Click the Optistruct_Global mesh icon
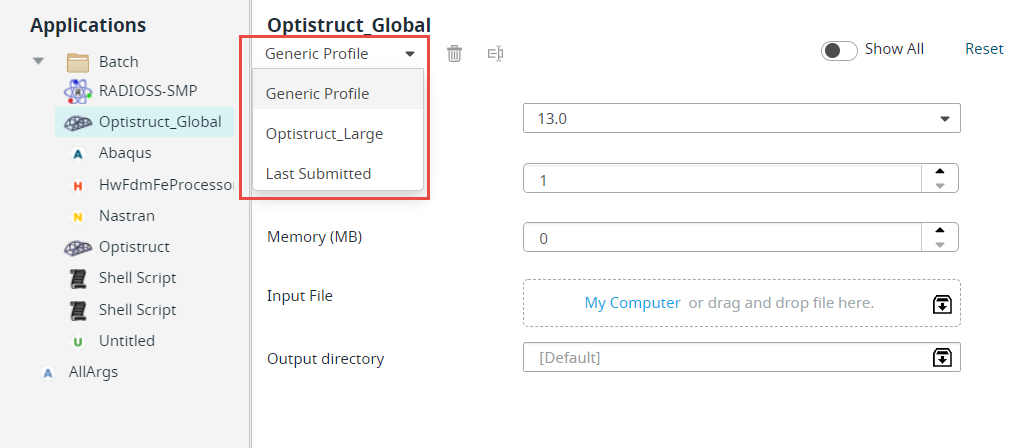 [x=78, y=122]
